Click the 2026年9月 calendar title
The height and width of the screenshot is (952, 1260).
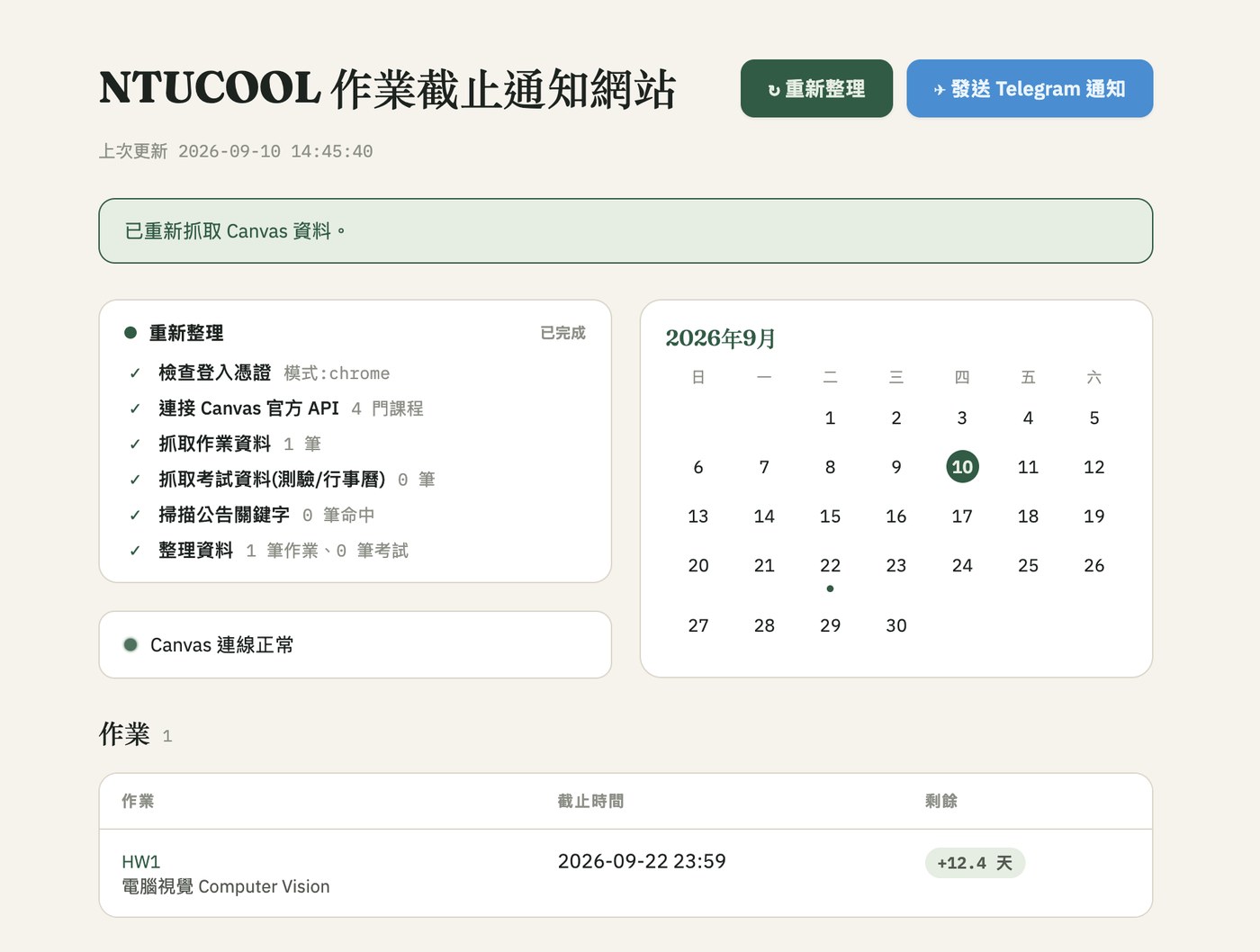pyautogui.click(x=720, y=338)
